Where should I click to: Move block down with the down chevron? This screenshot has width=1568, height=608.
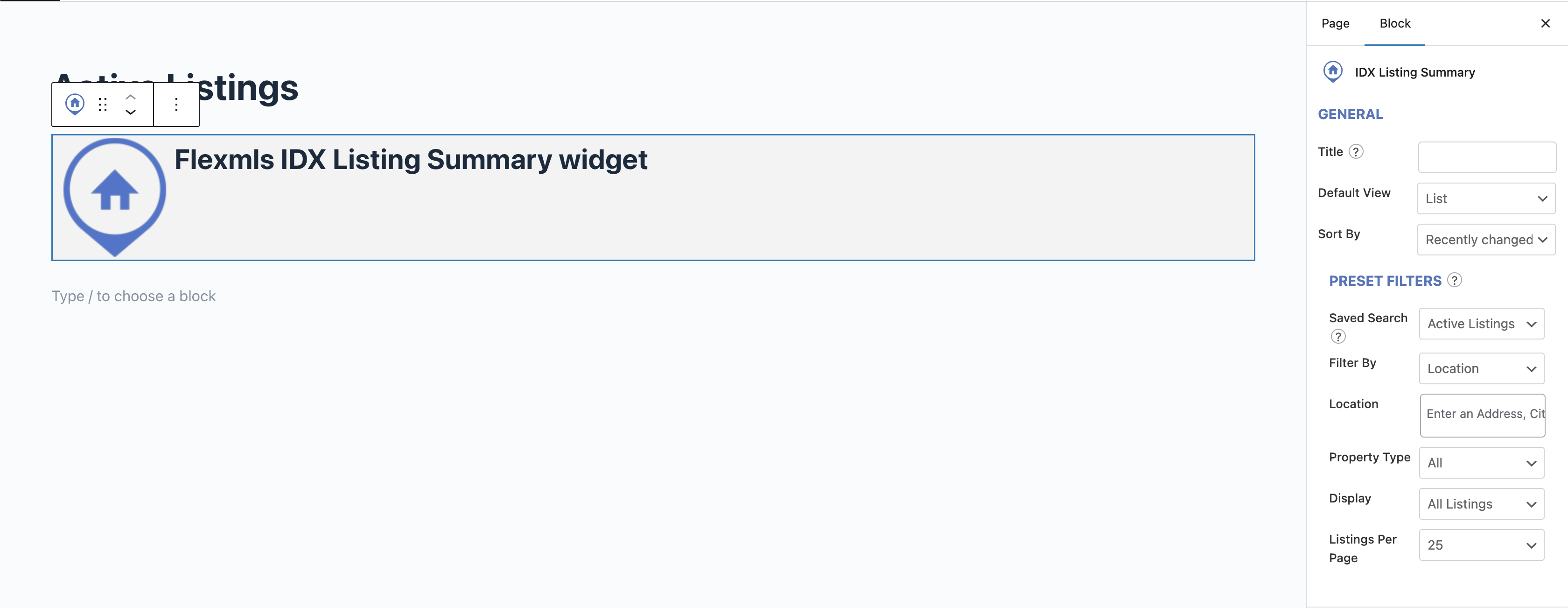tap(130, 112)
